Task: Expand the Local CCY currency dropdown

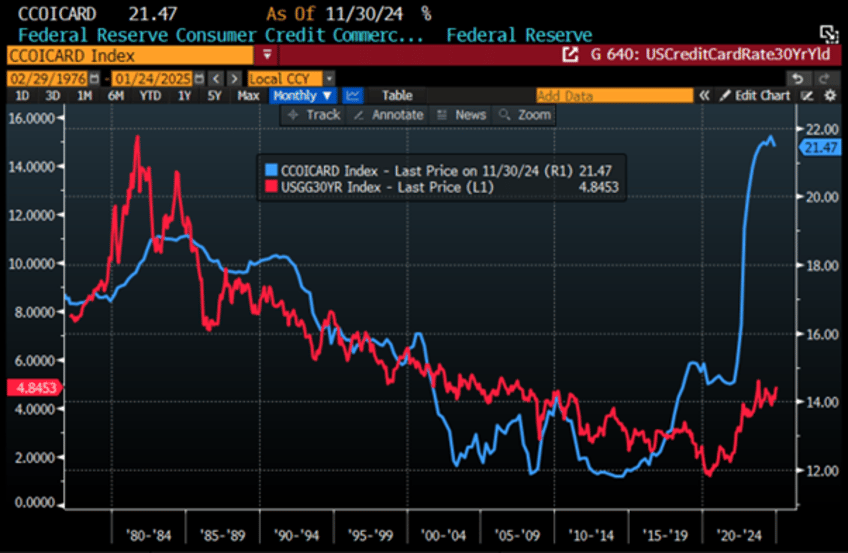Action: pyautogui.click(x=329, y=79)
